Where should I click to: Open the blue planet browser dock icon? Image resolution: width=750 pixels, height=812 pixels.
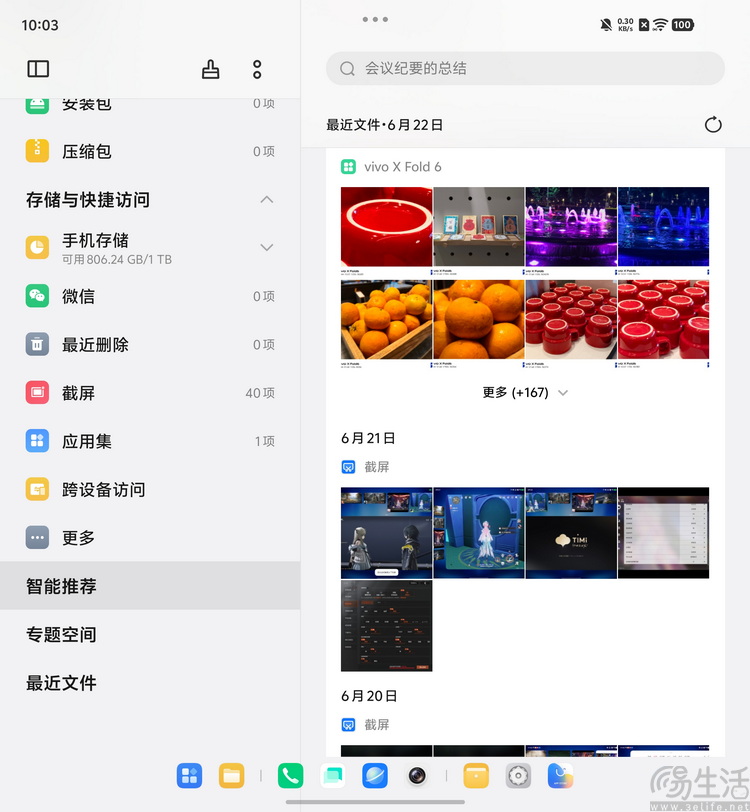pyautogui.click(x=375, y=776)
